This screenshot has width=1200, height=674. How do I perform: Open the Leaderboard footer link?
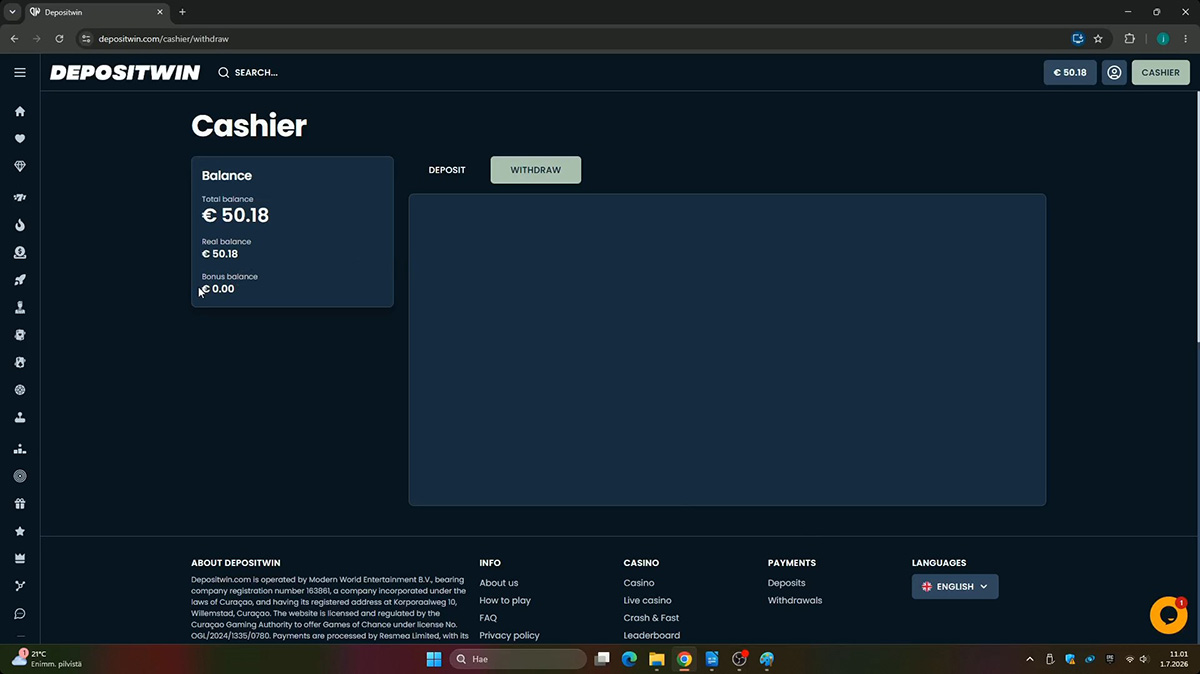tap(652, 635)
